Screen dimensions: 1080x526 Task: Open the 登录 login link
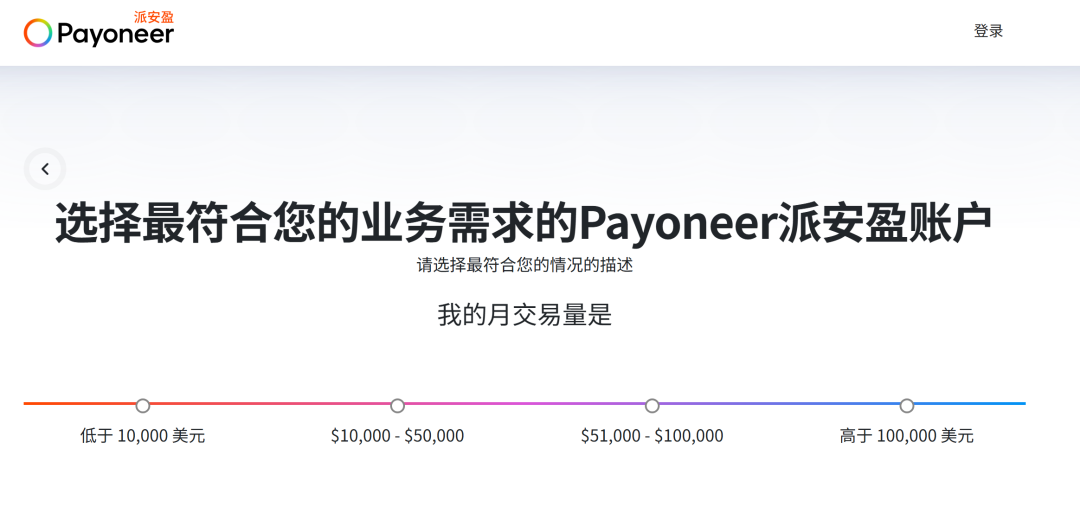(988, 31)
